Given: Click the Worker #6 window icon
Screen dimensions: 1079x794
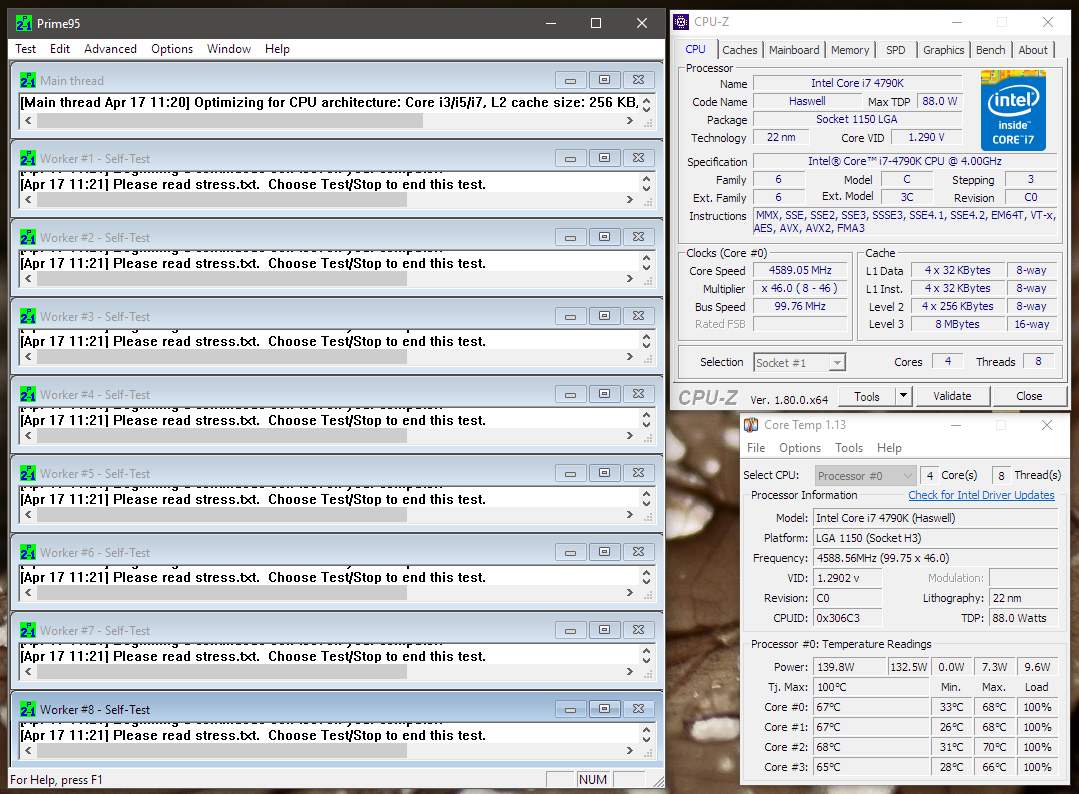Looking at the screenshot, I should pos(28,552).
